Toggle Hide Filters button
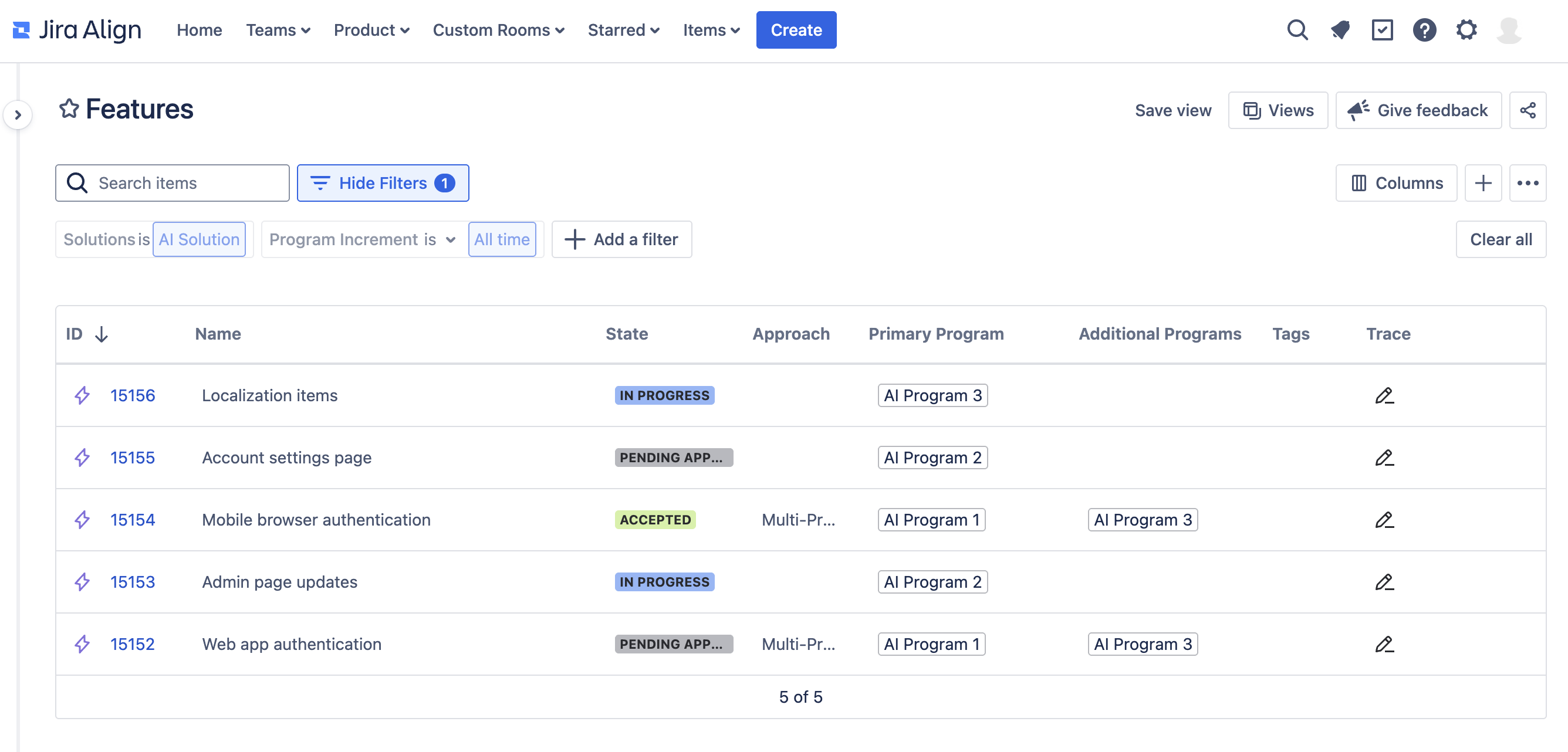The height and width of the screenshot is (752, 1568). [x=382, y=183]
